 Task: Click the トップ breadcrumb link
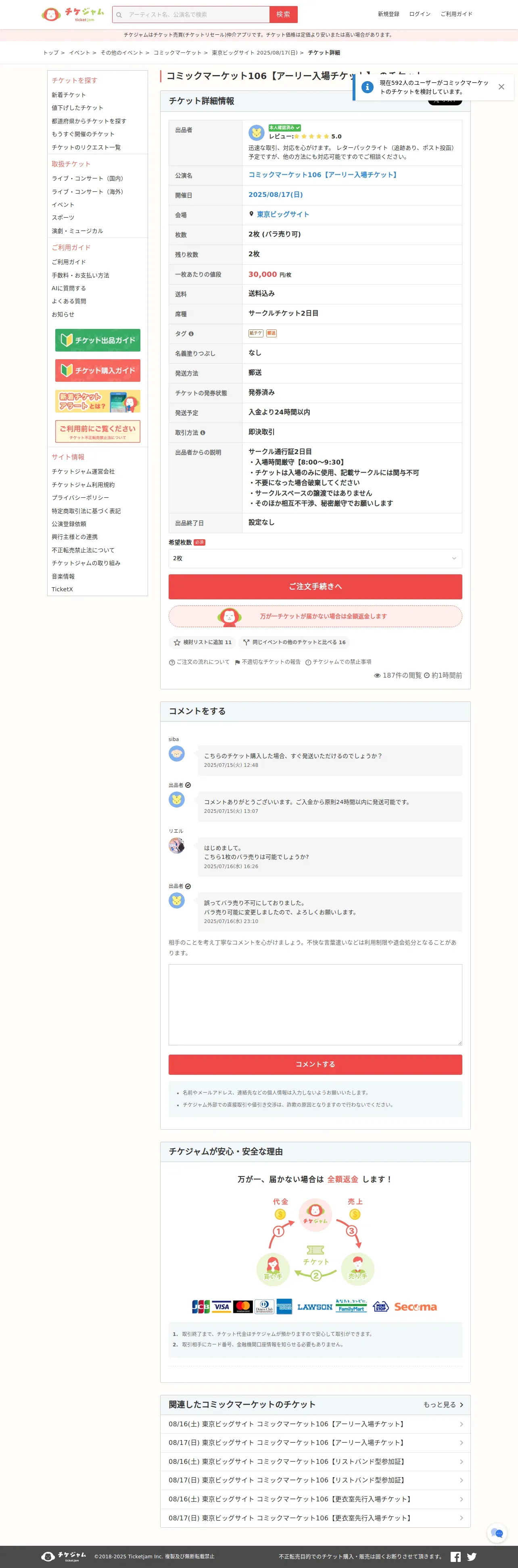[50, 53]
